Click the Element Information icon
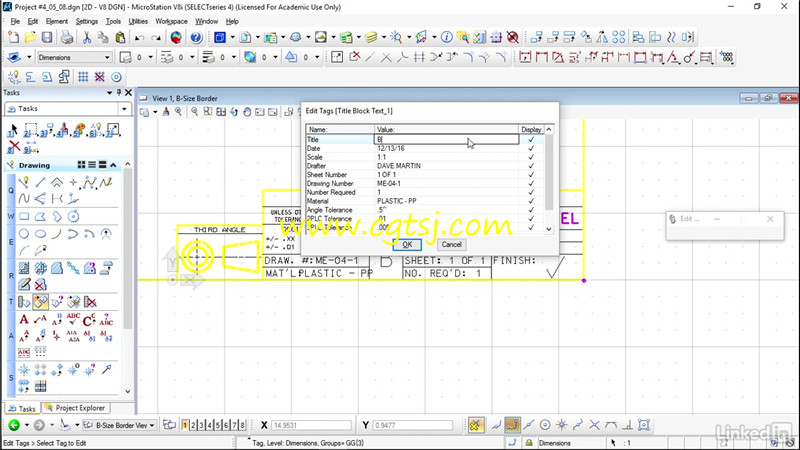This screenshot has height=450, width=800. point(446,37)
